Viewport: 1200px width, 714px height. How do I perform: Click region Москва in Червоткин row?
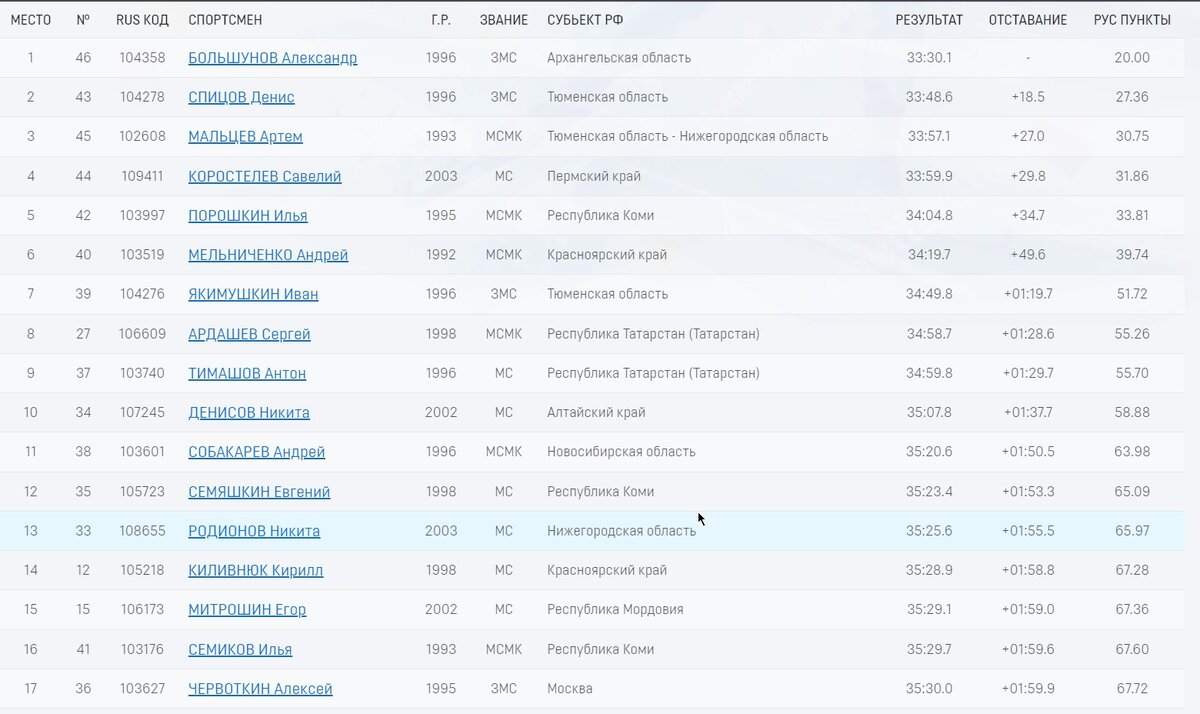[x=570, y=689]
